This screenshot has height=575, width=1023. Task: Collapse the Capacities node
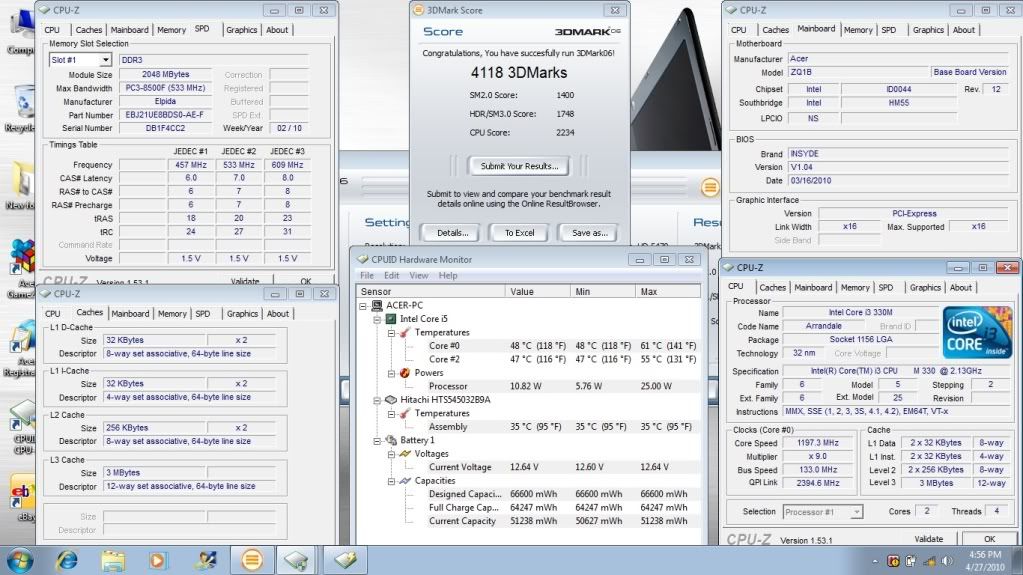(x=391, y=481)
